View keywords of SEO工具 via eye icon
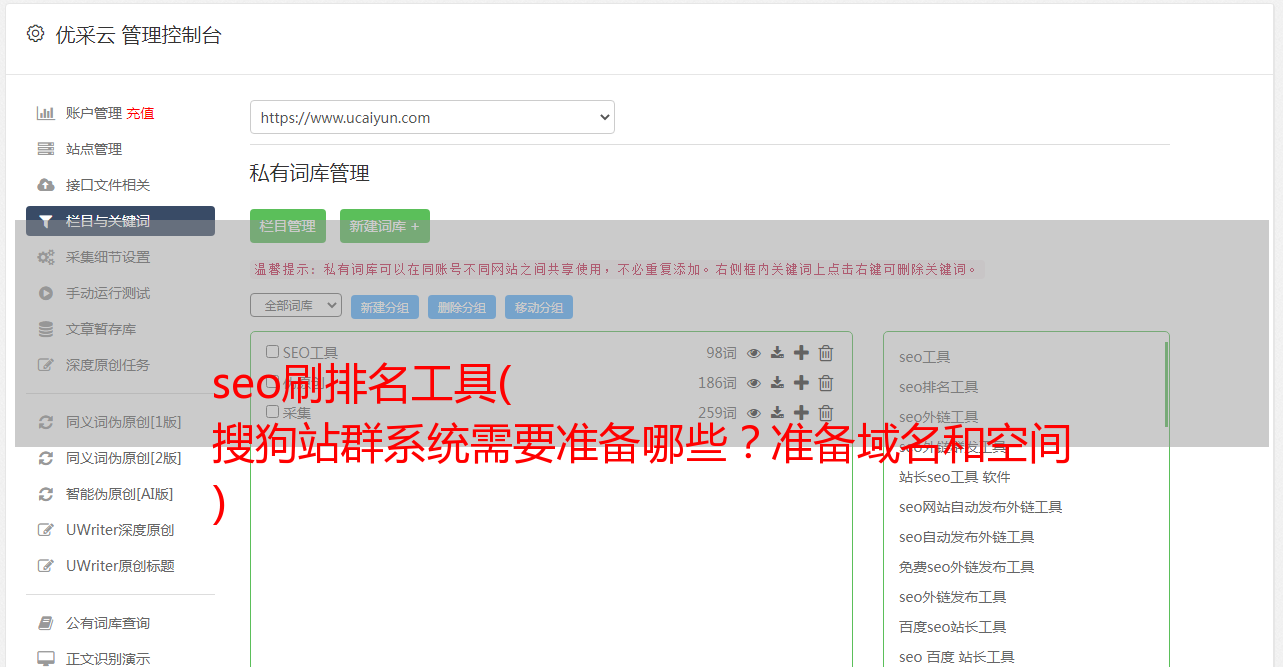The image size is (1283, 667). (754, 353)
